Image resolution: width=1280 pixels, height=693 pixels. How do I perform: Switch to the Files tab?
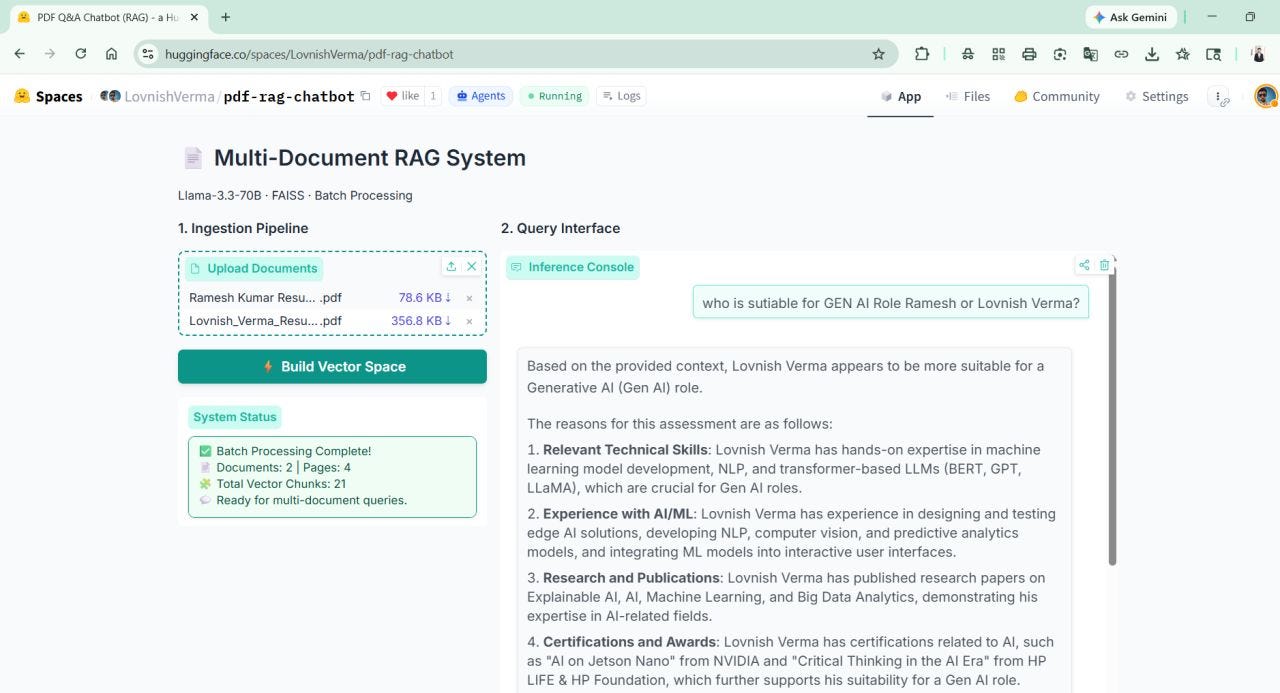pyautogui.click(x=967, y=96)
